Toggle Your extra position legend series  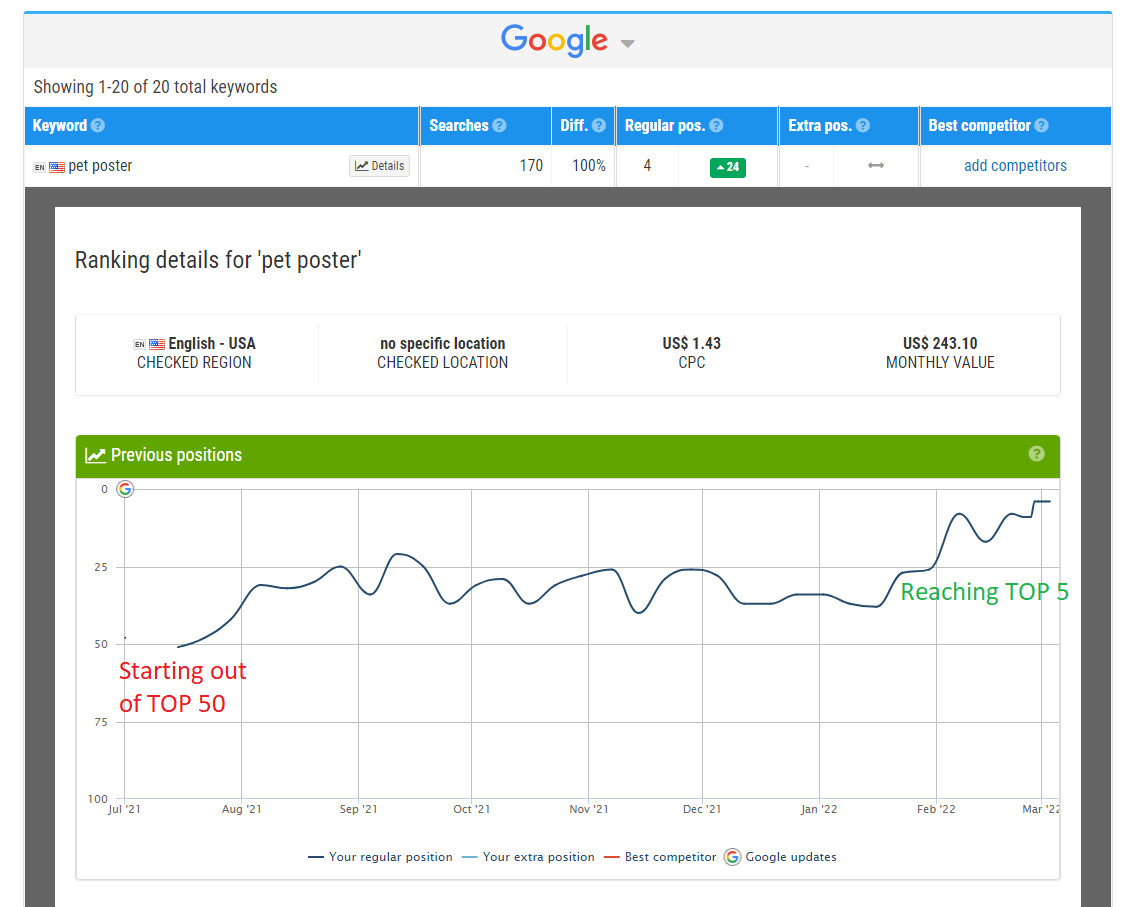(x=528, y=857)
